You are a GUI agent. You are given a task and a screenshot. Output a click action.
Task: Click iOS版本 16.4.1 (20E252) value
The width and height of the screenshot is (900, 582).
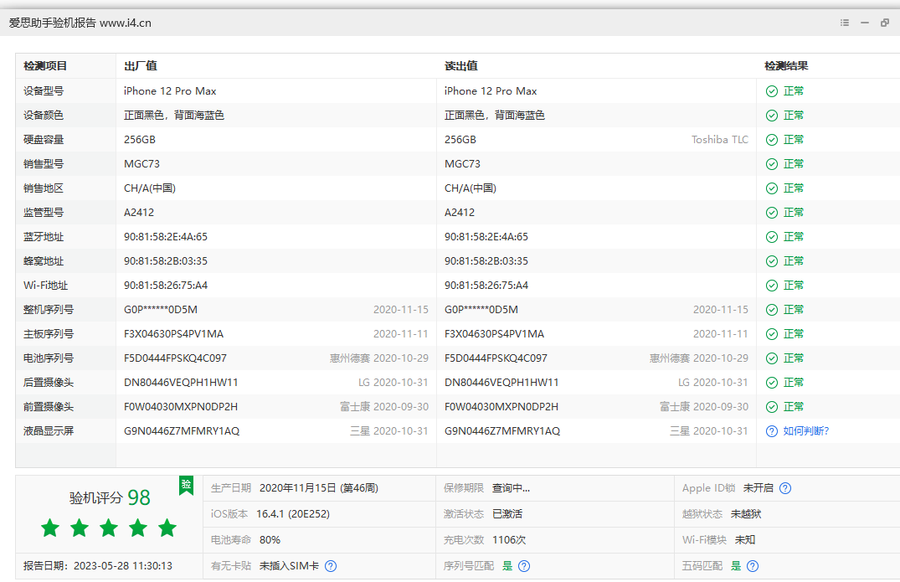293,514
